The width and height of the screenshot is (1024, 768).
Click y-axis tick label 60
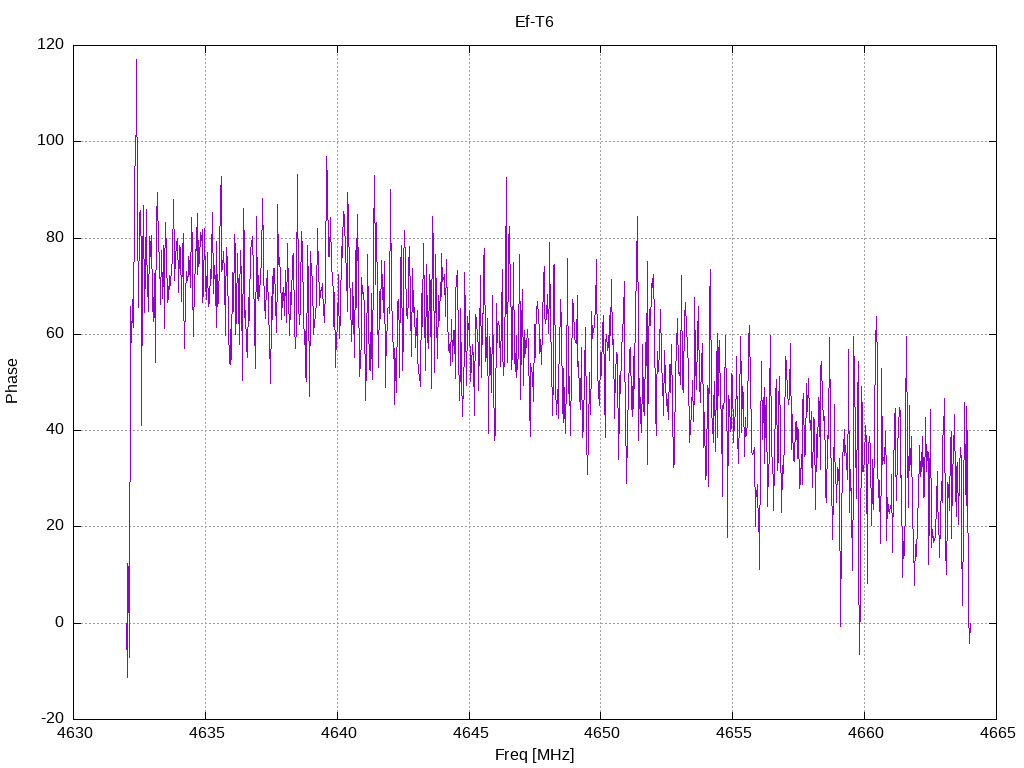(55, 333)
